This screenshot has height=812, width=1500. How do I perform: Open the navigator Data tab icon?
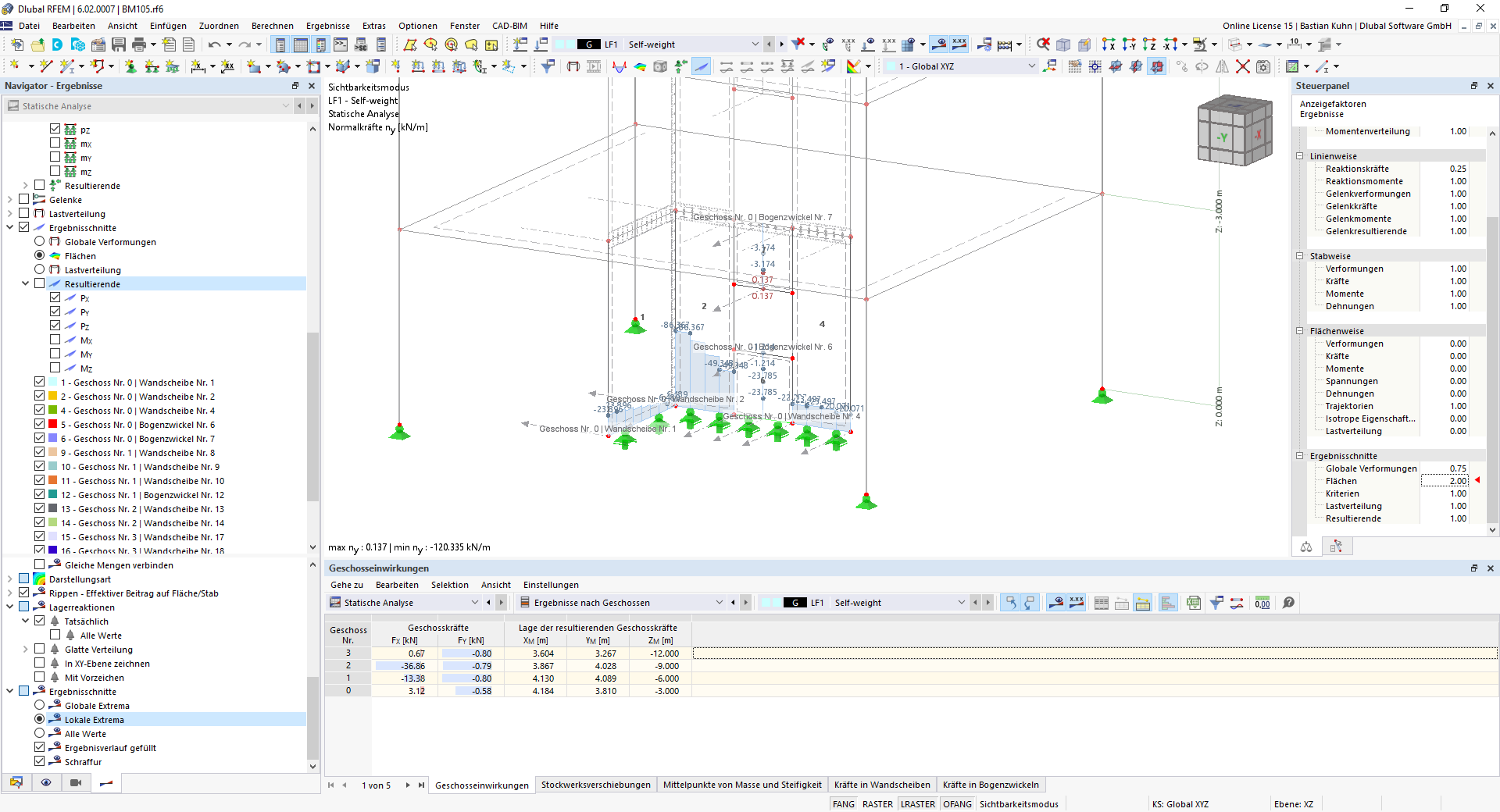click(x=16, y=782)
